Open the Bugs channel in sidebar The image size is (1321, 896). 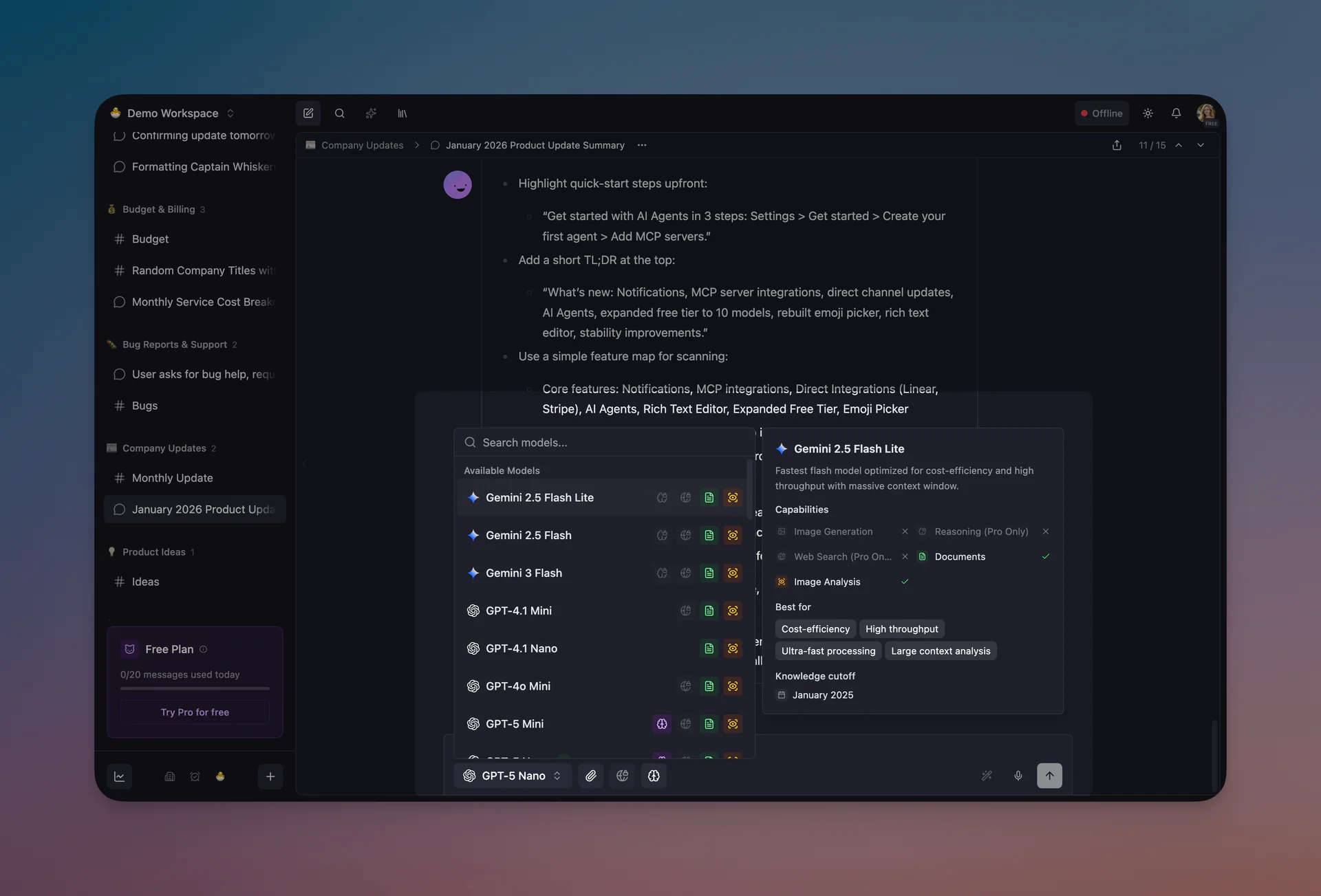coord(195,406)
